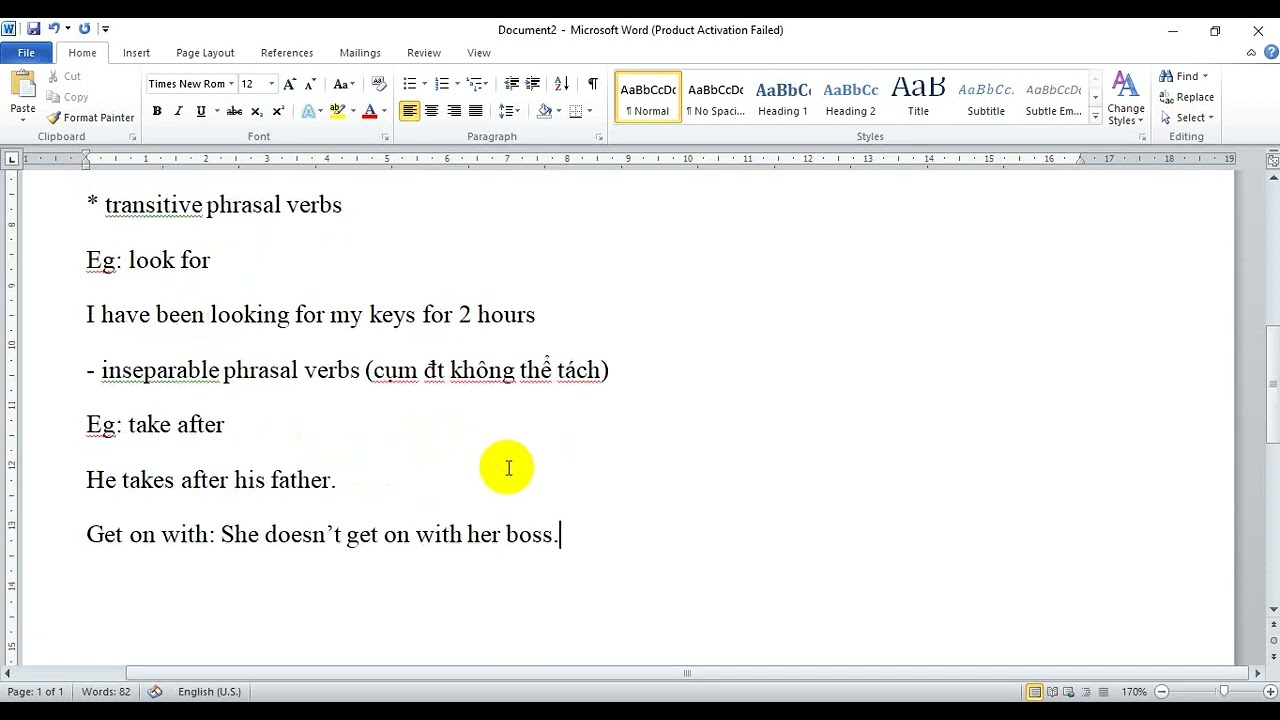This screenshot has width=1280, height=720.
Task: Click the Sort icon
Action: [562, 84]
